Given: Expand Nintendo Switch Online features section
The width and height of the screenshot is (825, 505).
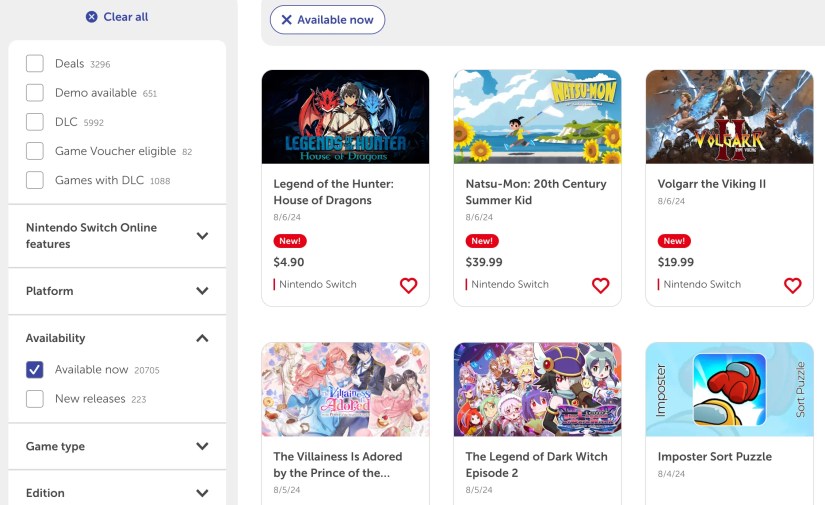Looking at the screenshot, I should pyautogui.click(x=117, y=236).
